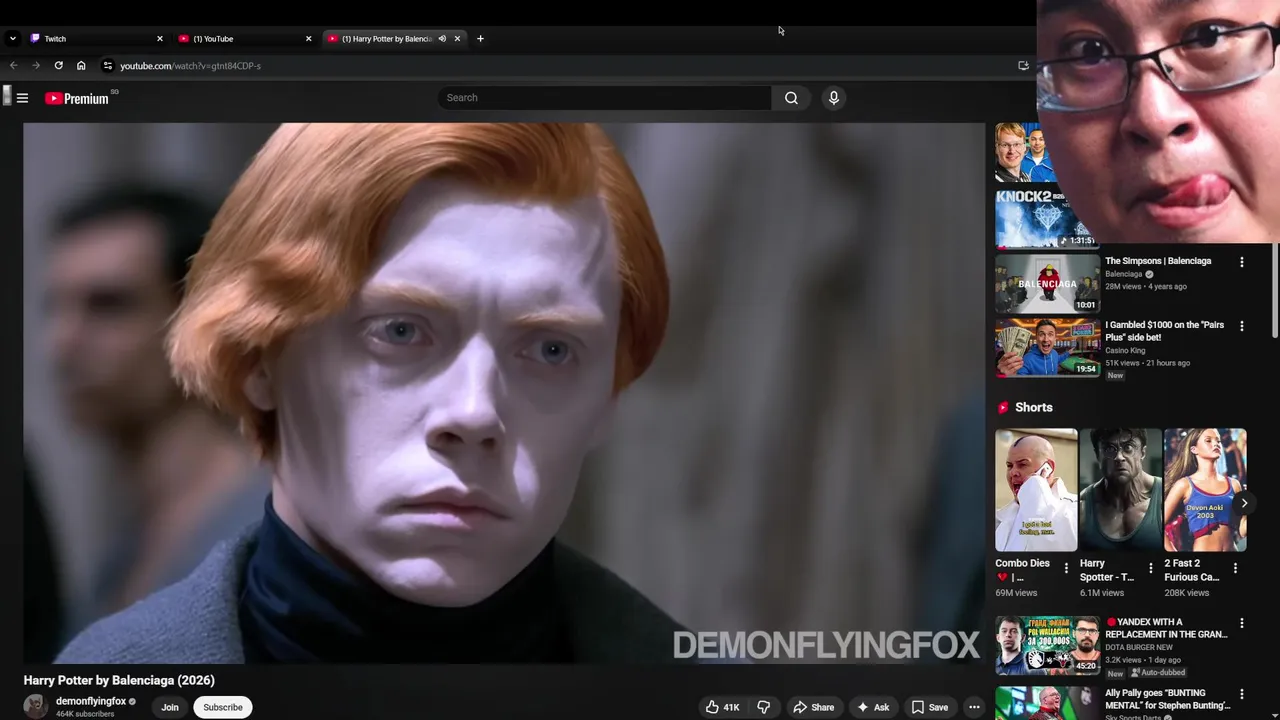Open more actions three-dot menu under video
This screenshot has height=720, width=1280.
(974, 707)
